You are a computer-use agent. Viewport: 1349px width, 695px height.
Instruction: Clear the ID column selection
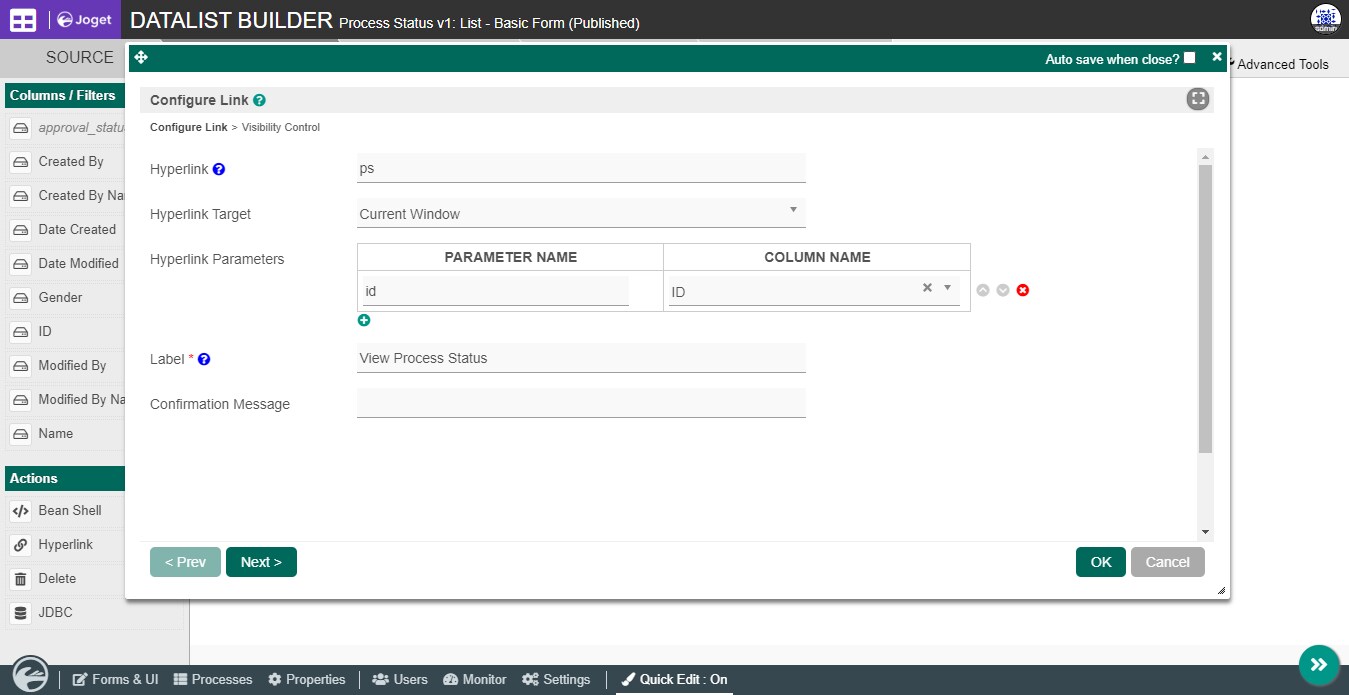(927, 288)
